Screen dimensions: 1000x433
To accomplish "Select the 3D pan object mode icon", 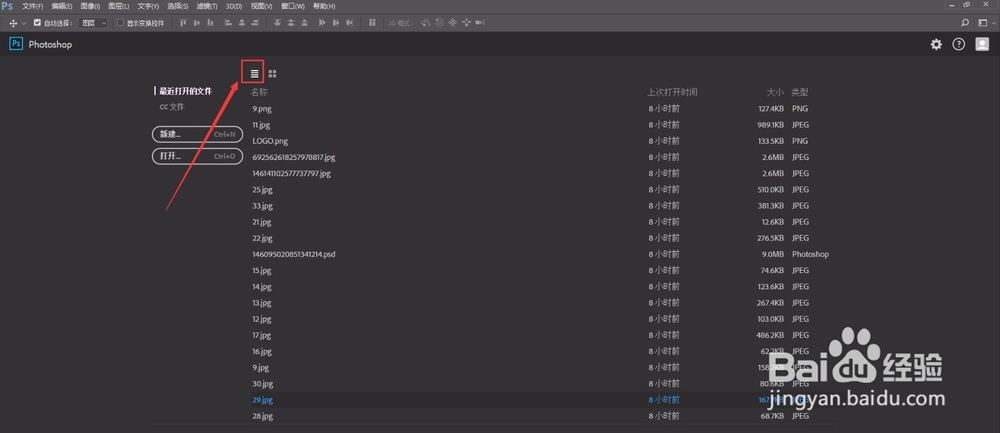I will [x=453, y=23].
